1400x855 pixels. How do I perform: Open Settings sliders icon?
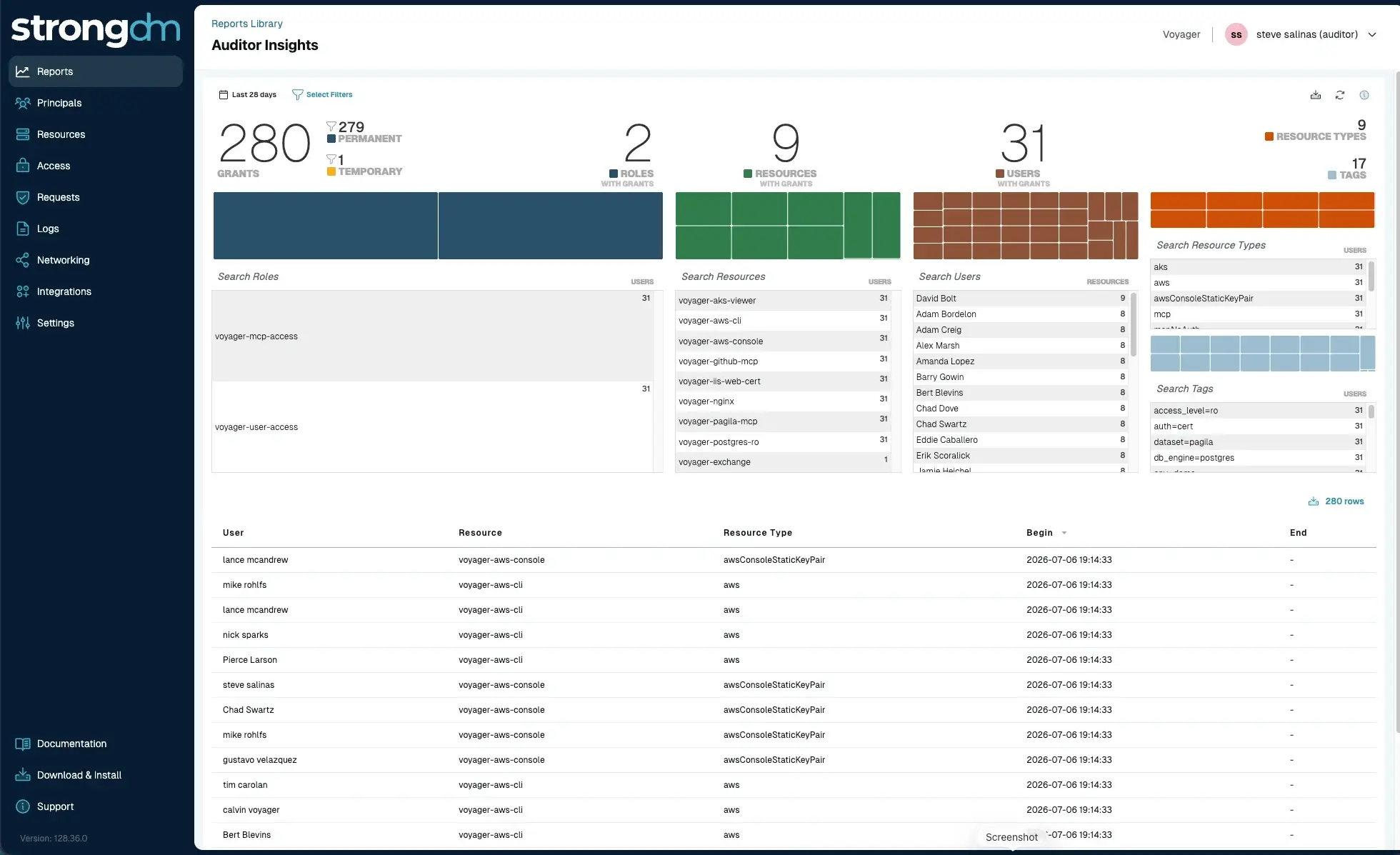pyautogui.click(x=23, y=323)
